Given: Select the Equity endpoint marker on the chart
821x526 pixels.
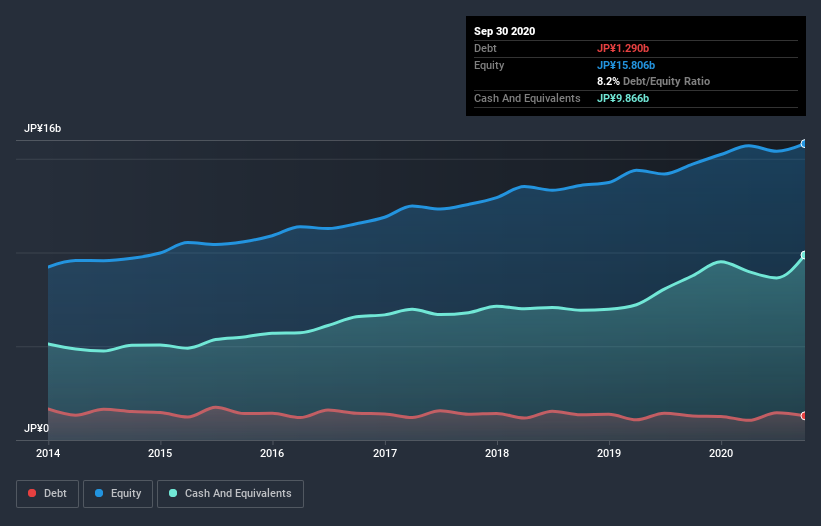Looking at the screenshot, I should 804,143.
